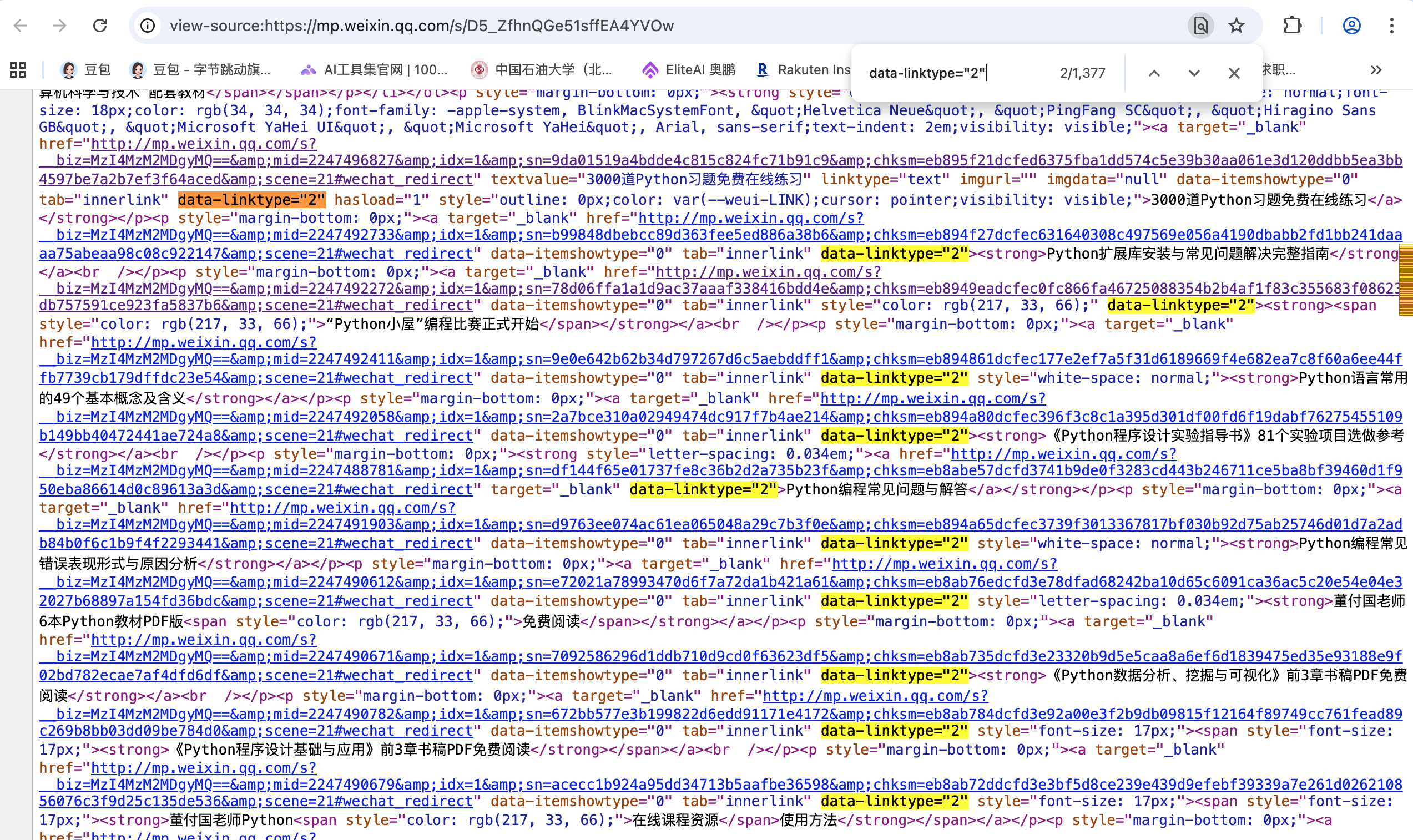The image size is (1413, 840).
Task: View site information icon in address bar
Action: tap(148, 26)
